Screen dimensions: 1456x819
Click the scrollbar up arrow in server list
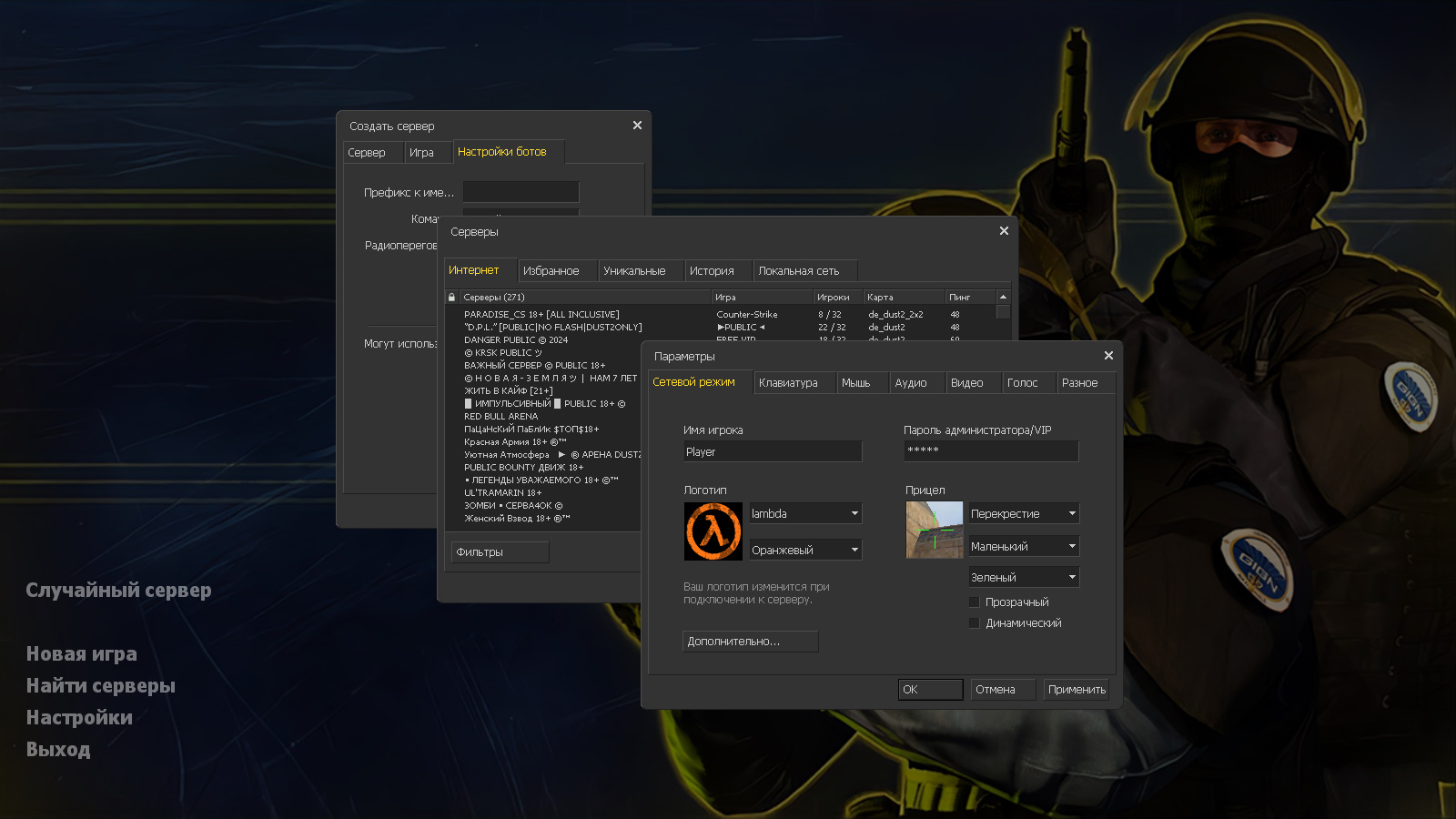point(1002,295)
